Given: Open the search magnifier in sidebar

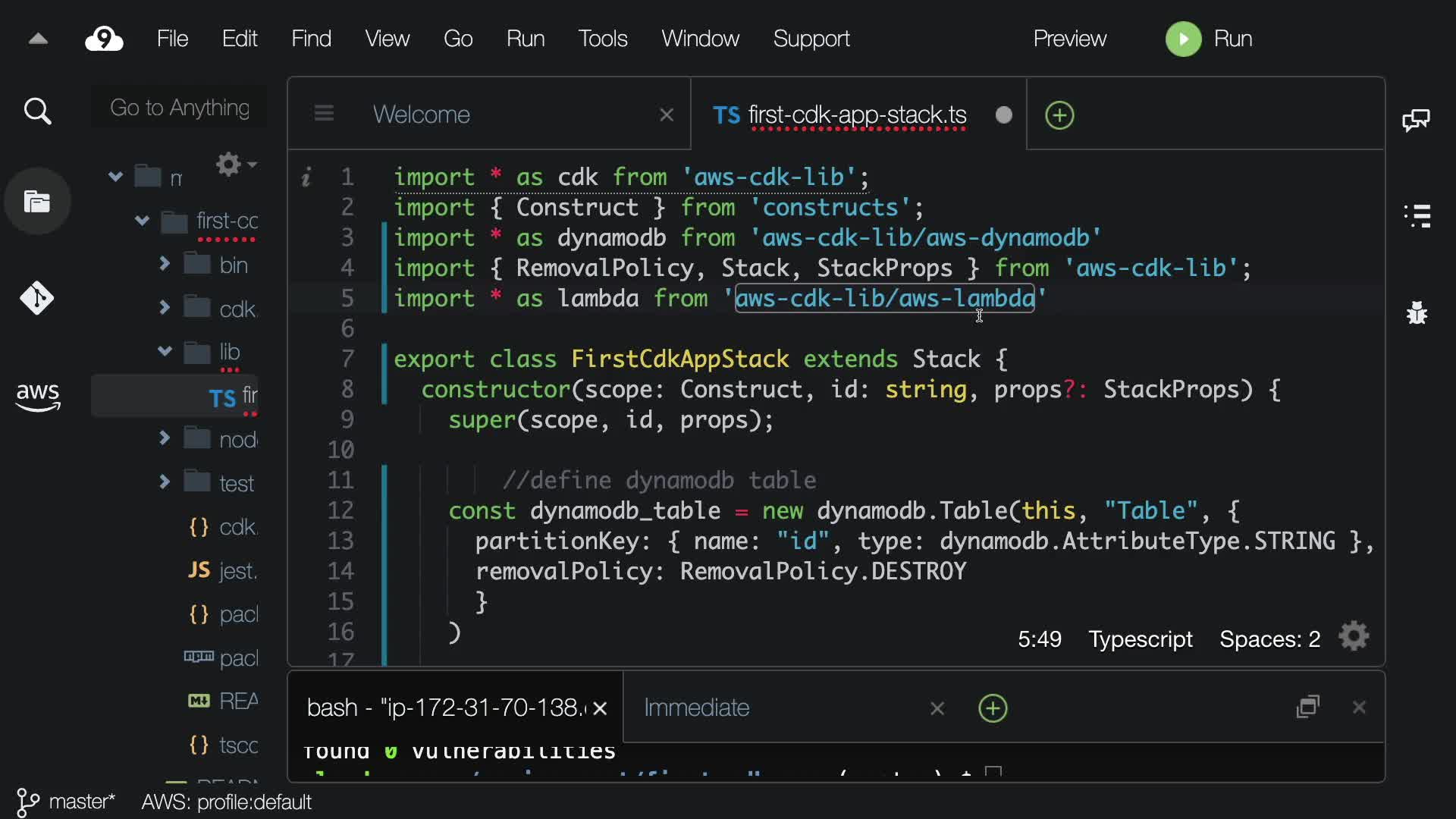Looking at the screenshot, I should [x=37, y=112].
